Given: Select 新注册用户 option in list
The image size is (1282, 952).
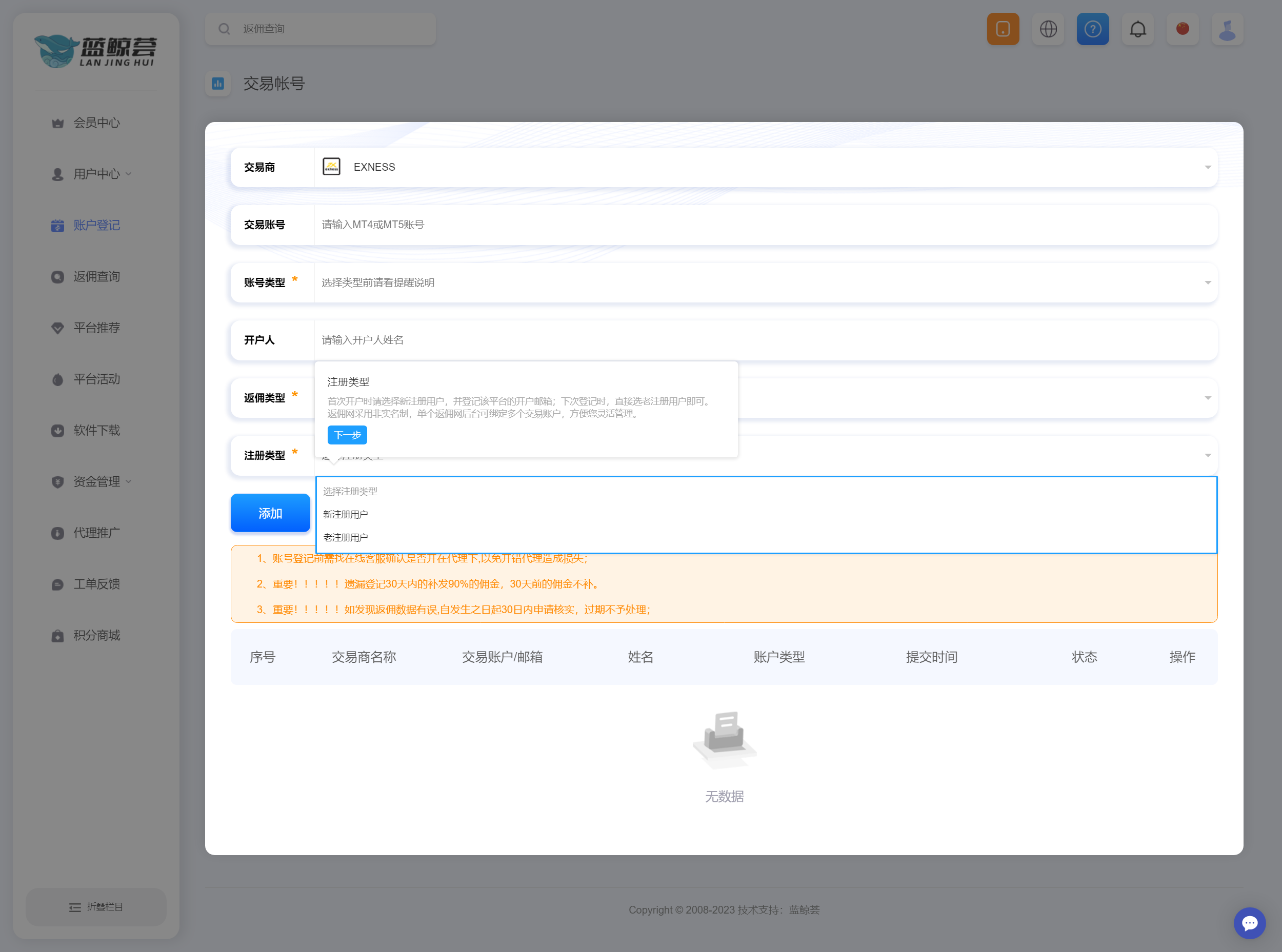Looking at the screenshot, I should pyautogui.click(x=346, y=515).
